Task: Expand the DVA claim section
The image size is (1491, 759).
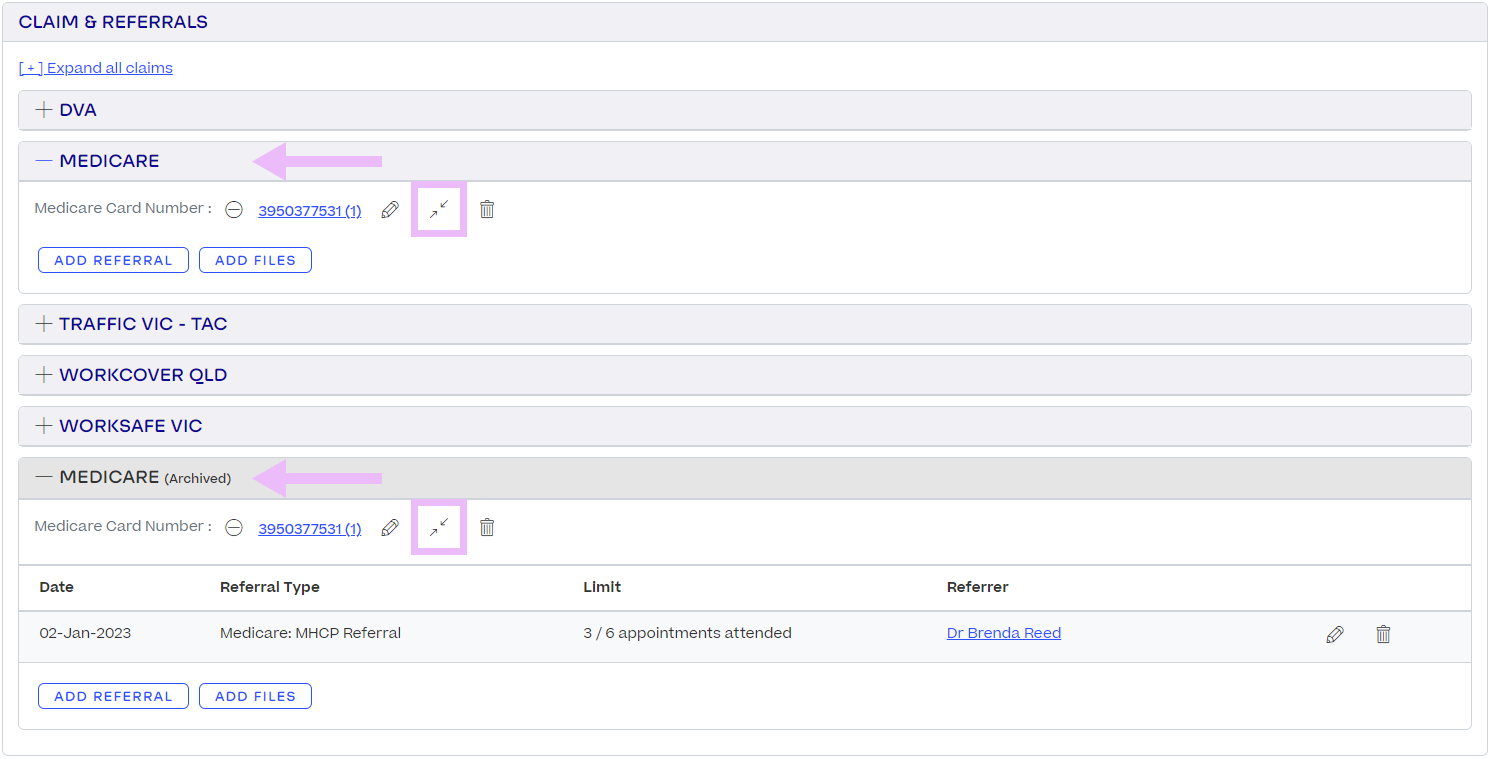Action: [x=43, y=110]
